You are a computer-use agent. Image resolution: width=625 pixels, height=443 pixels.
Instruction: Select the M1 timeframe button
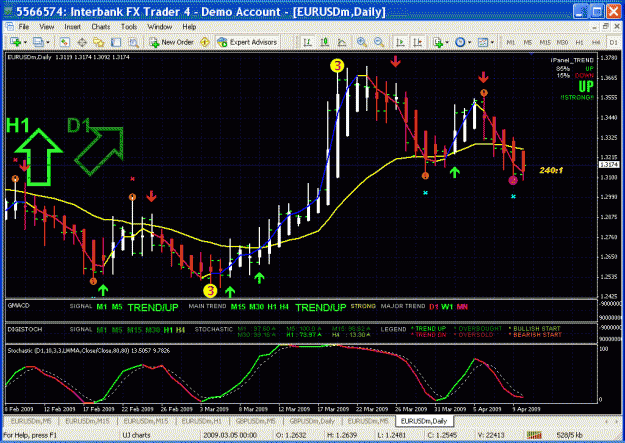(x=511, y=42)
